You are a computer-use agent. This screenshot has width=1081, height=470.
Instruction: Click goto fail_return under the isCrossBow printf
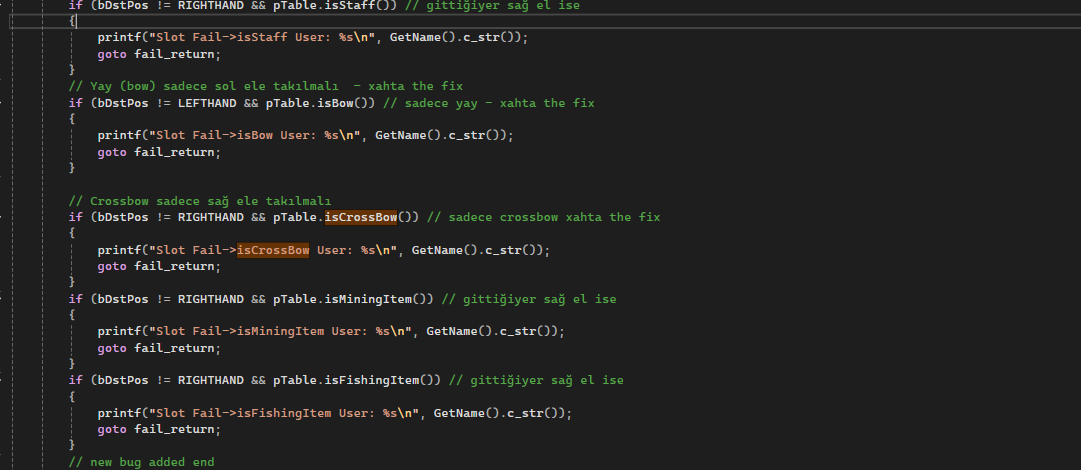click(159, 266)
